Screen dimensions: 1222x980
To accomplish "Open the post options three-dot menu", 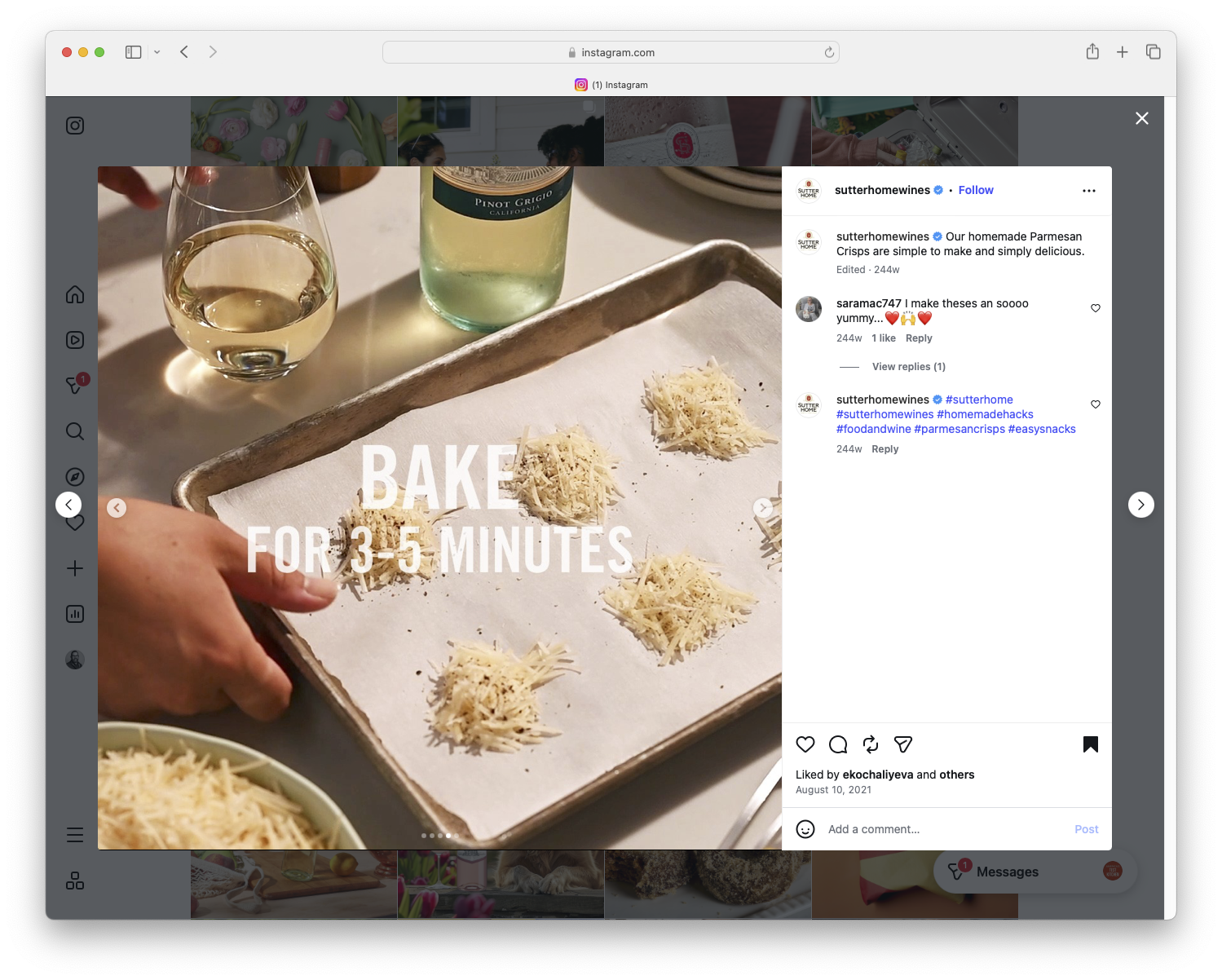I will coord(1089,191).
